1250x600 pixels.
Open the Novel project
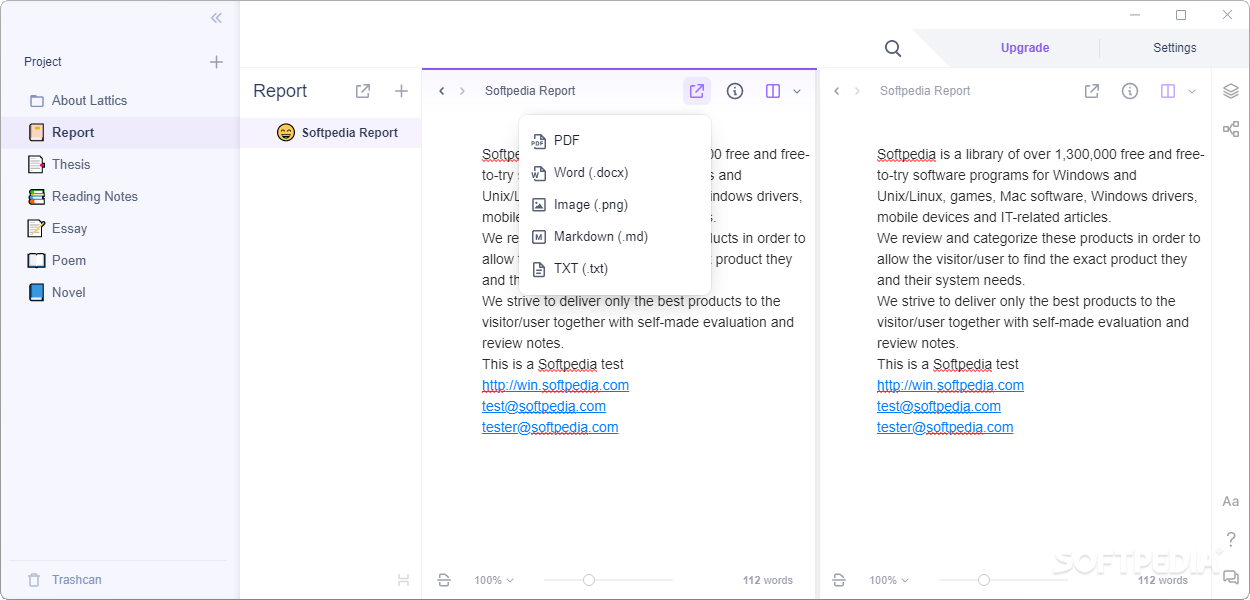point(120,293)
